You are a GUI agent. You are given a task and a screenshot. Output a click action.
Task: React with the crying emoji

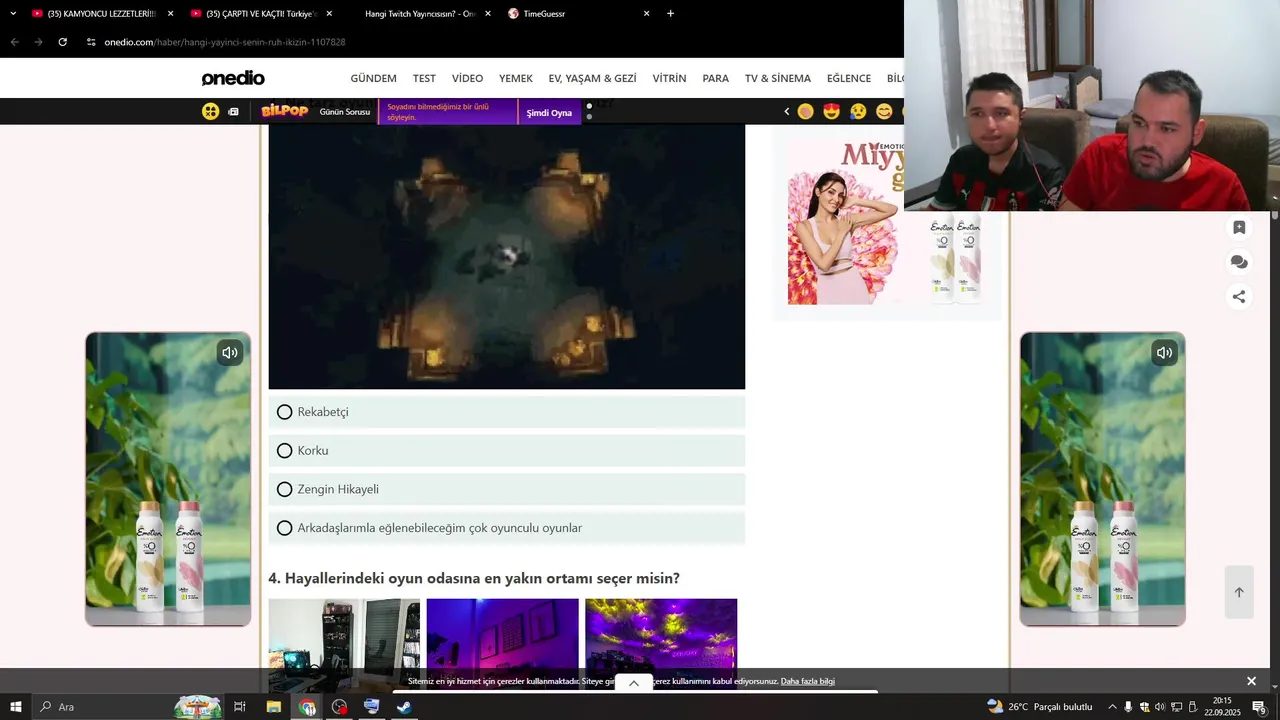click(x=858, y=112)
